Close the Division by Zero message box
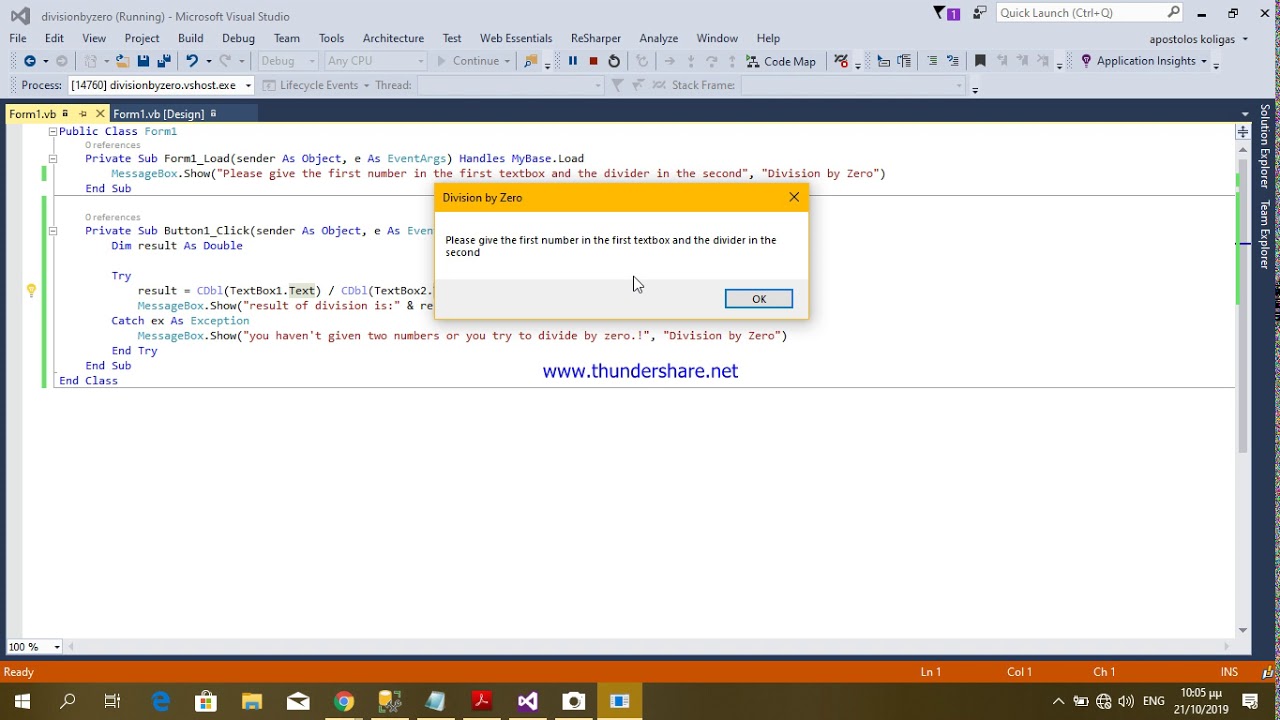The width and height of the screenshot is (1280, 720). point(794,197)
